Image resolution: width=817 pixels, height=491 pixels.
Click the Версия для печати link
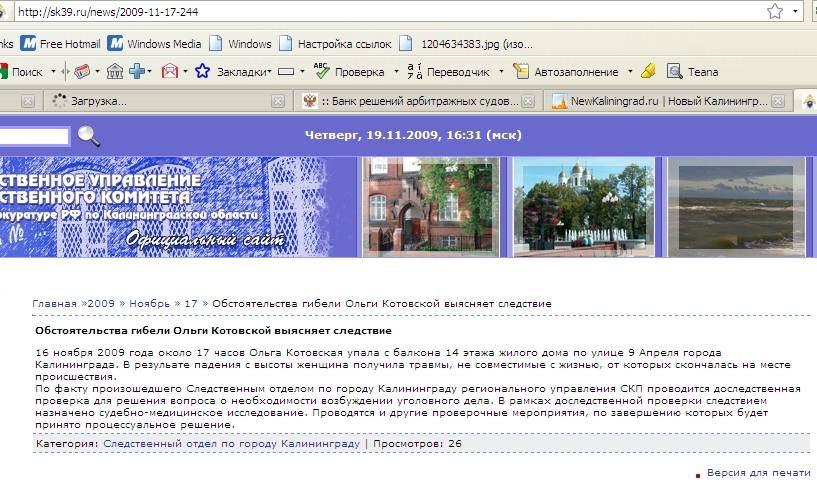759,472
